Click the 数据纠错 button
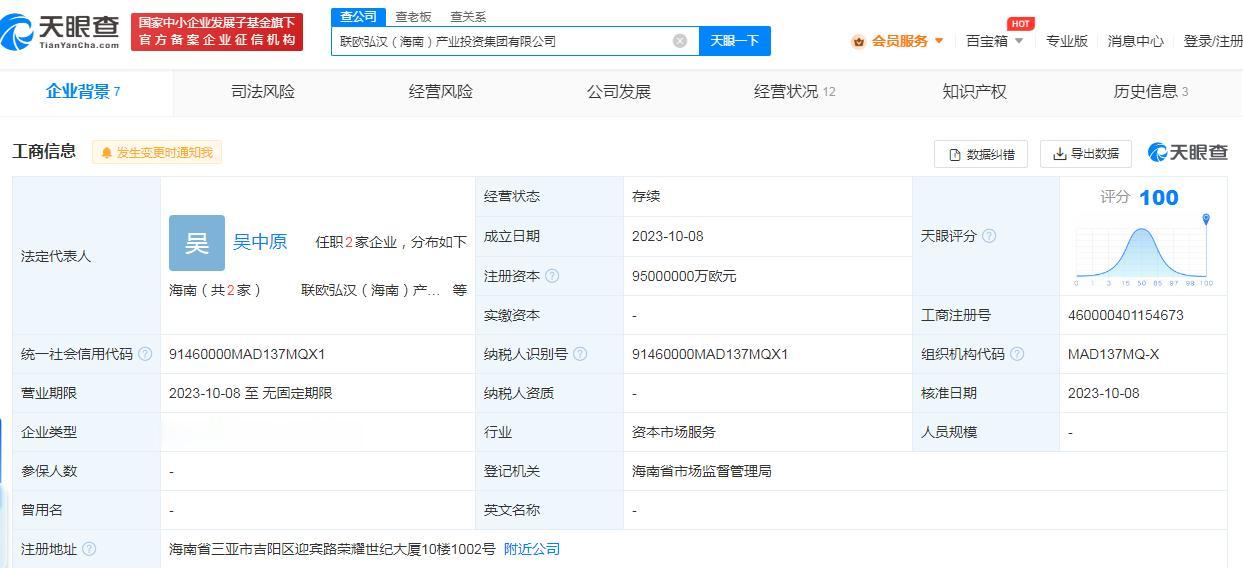This screenshot has width=1243, height=568. pyautogui.click(x=981, y=154)
